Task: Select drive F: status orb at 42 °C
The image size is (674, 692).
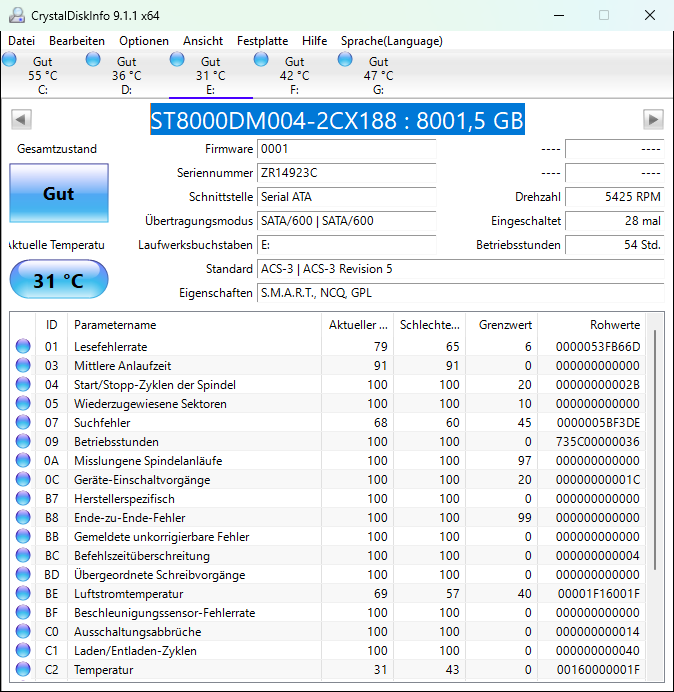Action: (261, 59)
